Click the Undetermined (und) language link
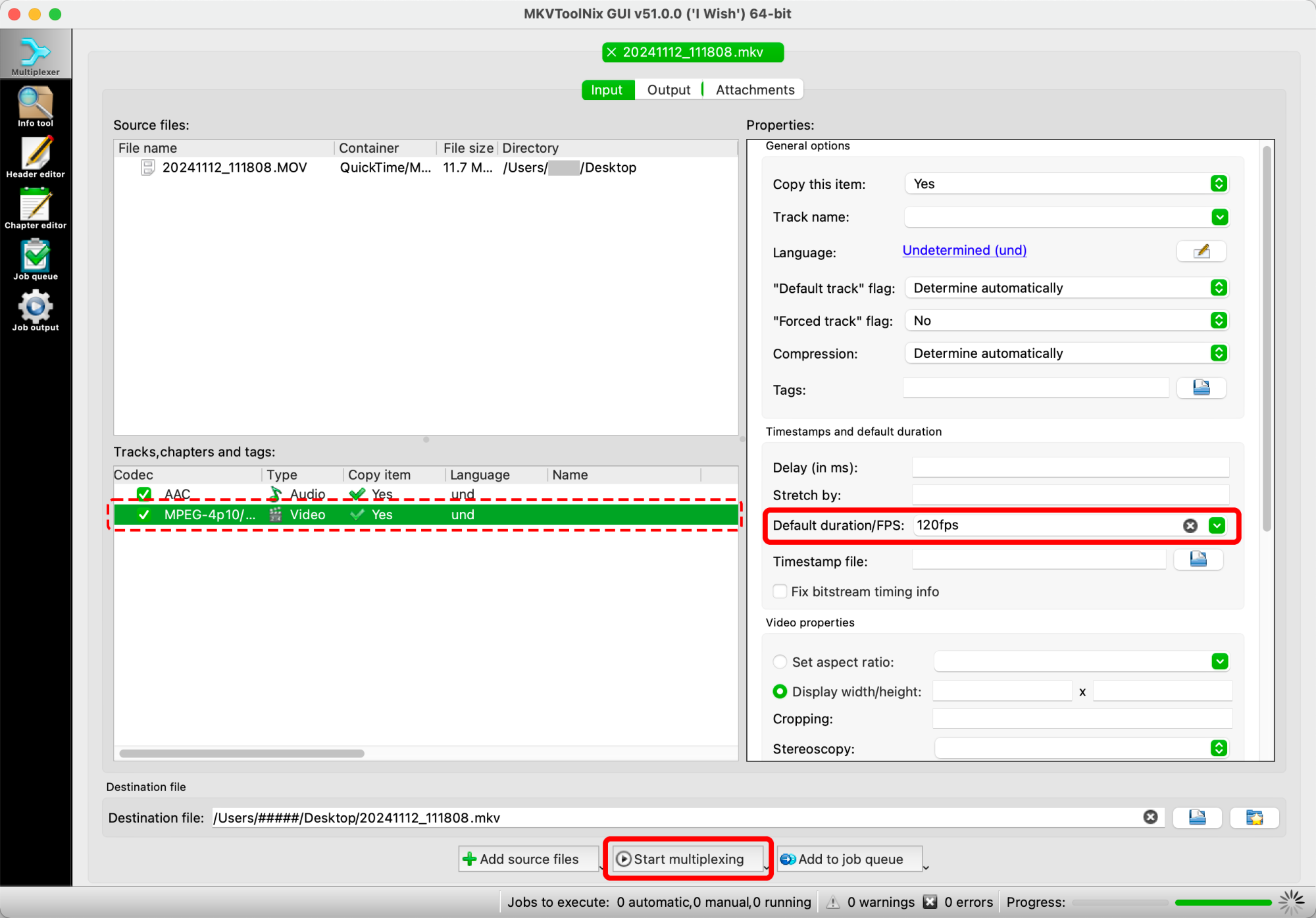 coord(964,250)
